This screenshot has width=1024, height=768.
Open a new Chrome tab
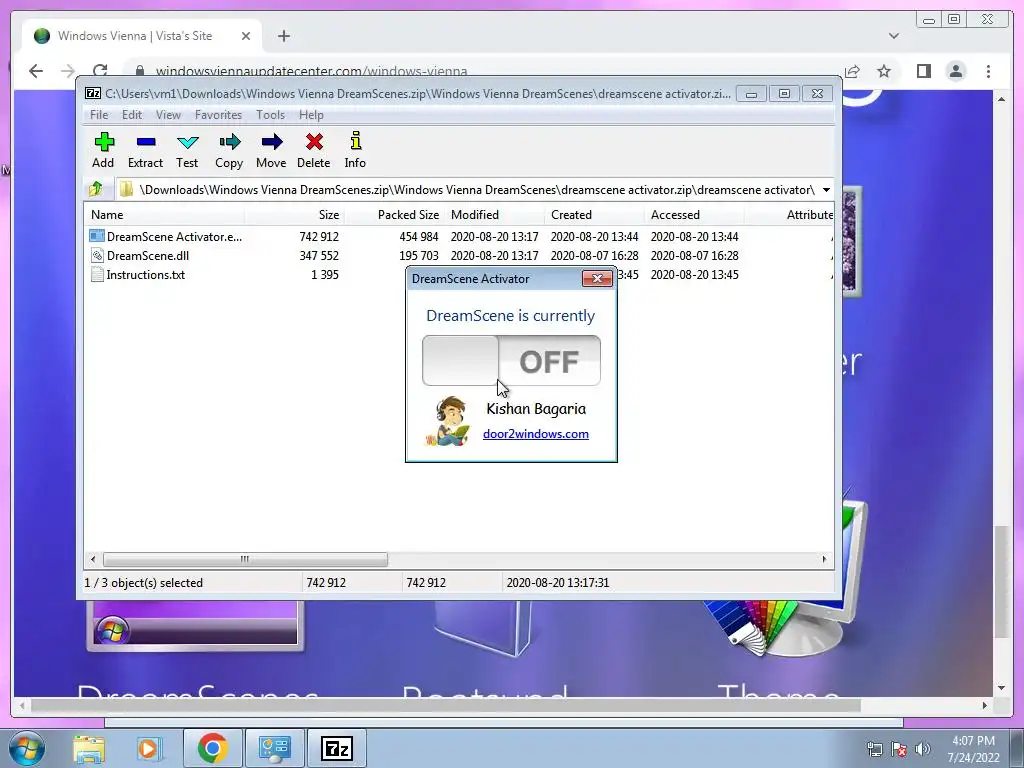click(x=283, y=36)
